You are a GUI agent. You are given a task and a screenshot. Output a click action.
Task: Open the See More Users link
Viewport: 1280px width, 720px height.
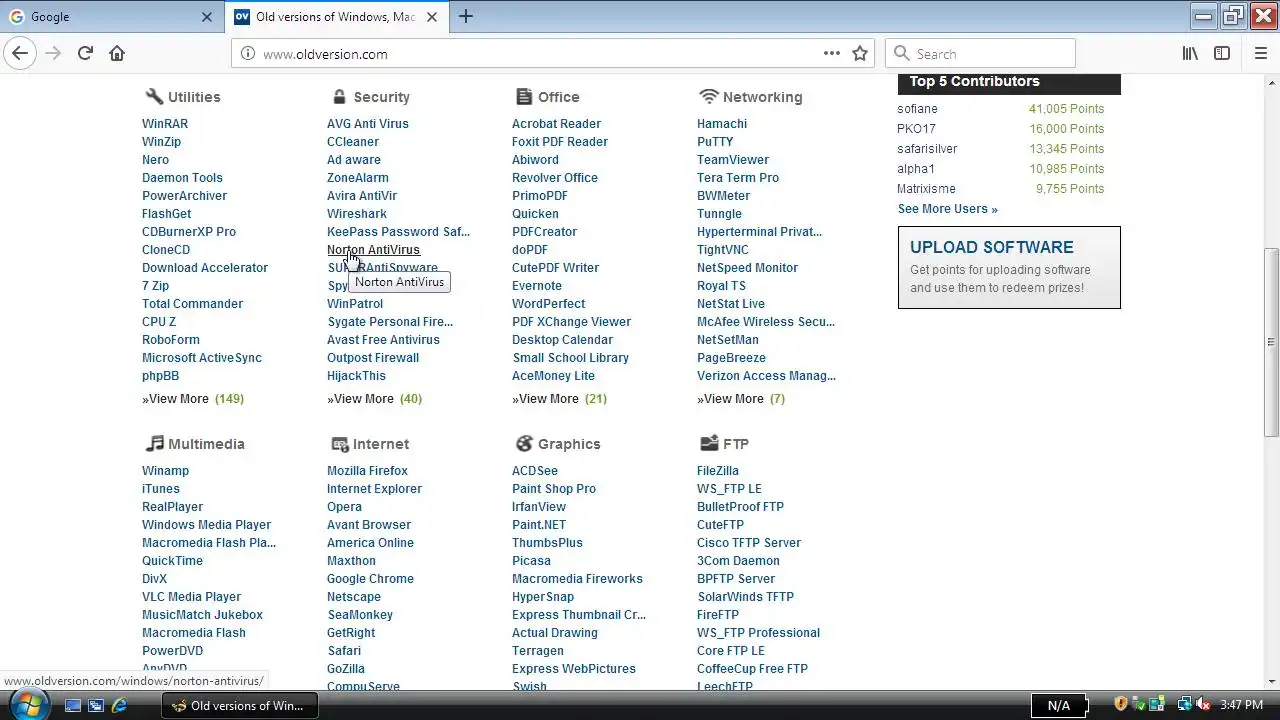pos(947,209)
